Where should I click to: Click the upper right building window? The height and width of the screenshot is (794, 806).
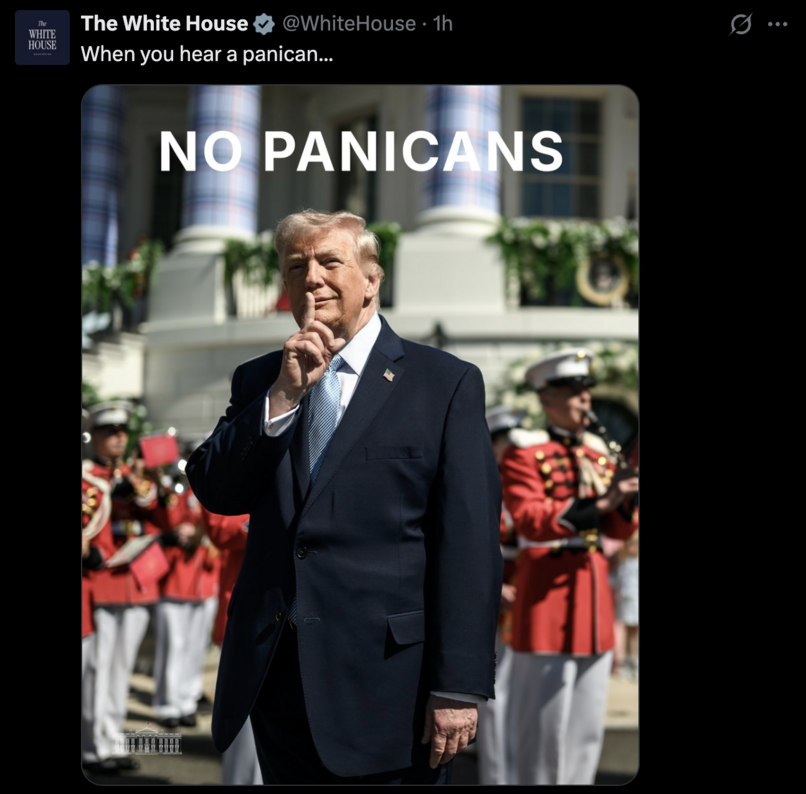coord(562,158)
